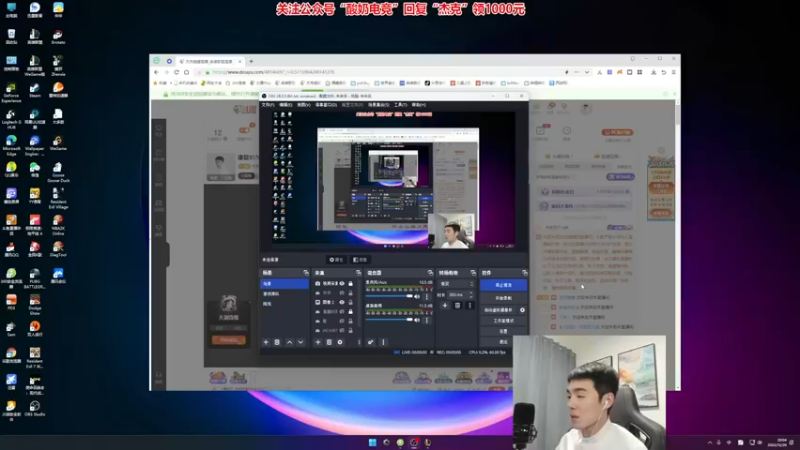Open OBS Studio desktop shortcut
Screen dimensions: 800x450
35,409
